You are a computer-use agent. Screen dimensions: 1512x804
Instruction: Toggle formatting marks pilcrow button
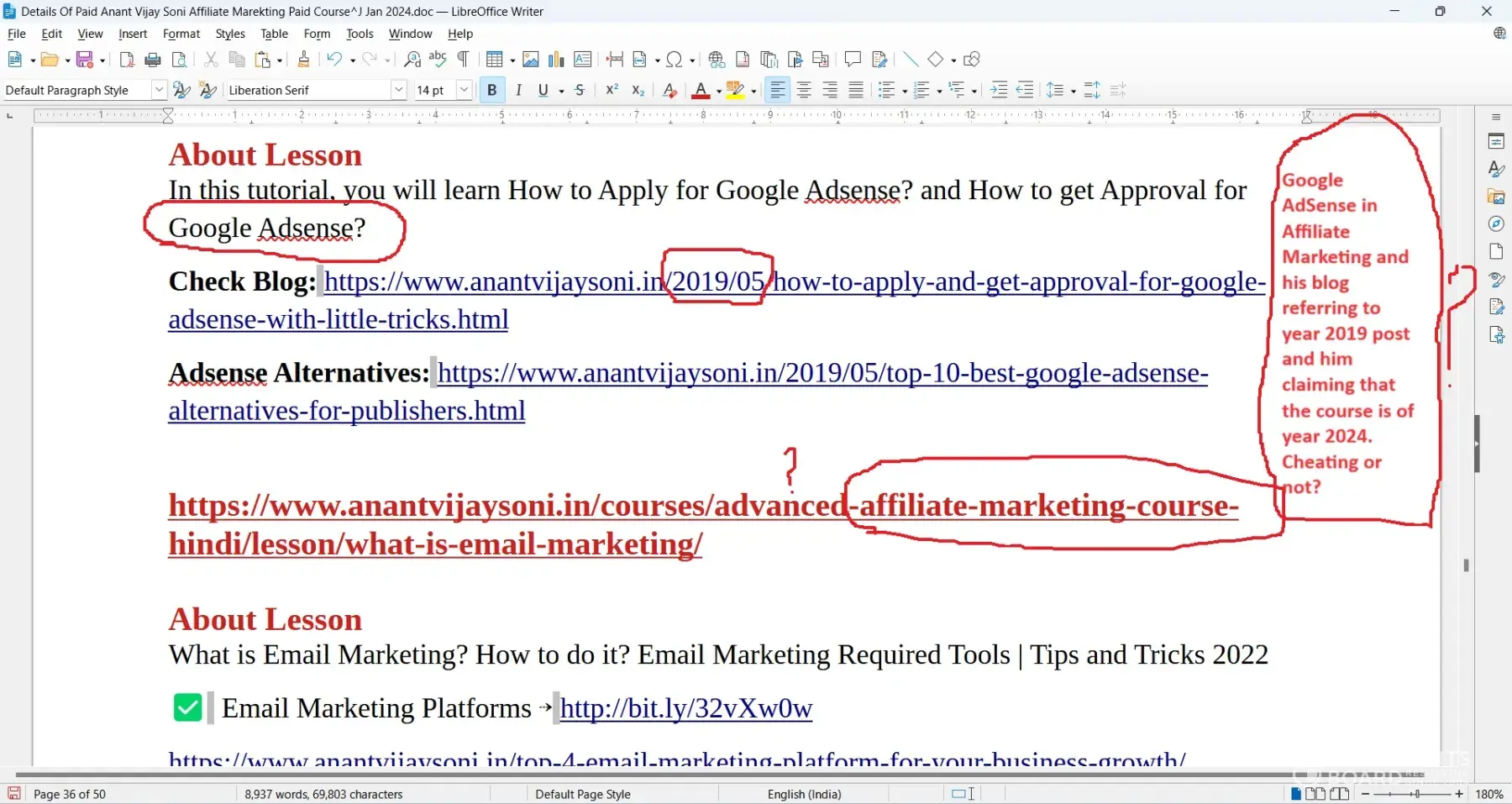click(x=463, y=60)
